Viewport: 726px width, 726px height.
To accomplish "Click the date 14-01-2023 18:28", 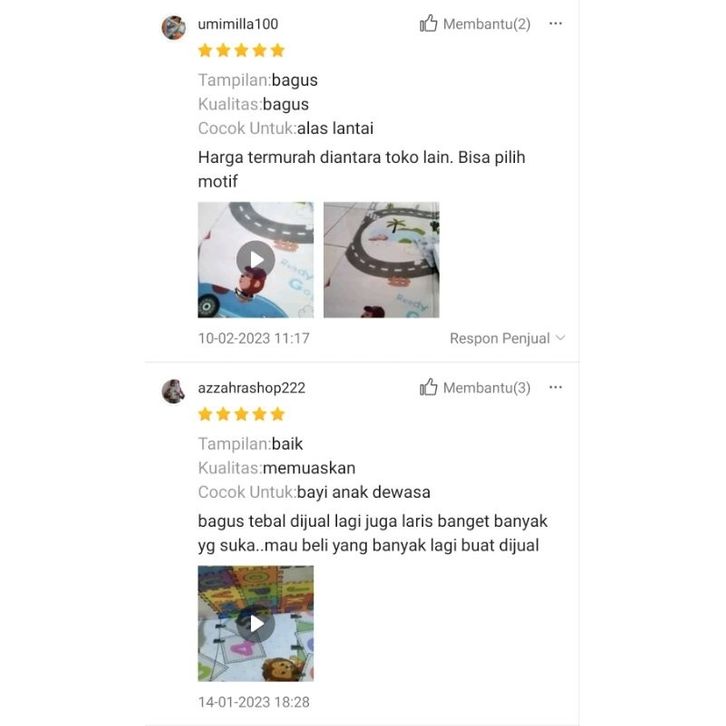I will pos(254,702).
